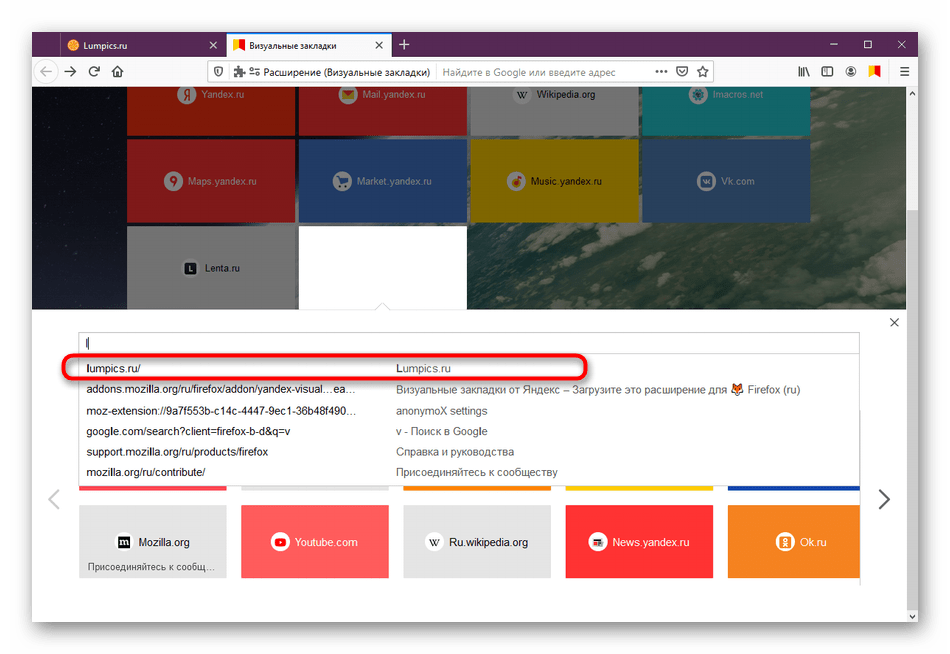950x654 pixels.
Task: Show the sidebars panel
Action: click(x=827, y=72)
